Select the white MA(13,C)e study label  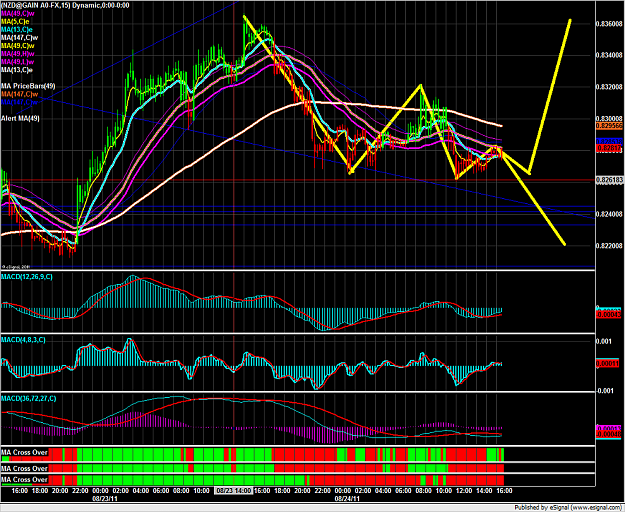coord(17,70)
